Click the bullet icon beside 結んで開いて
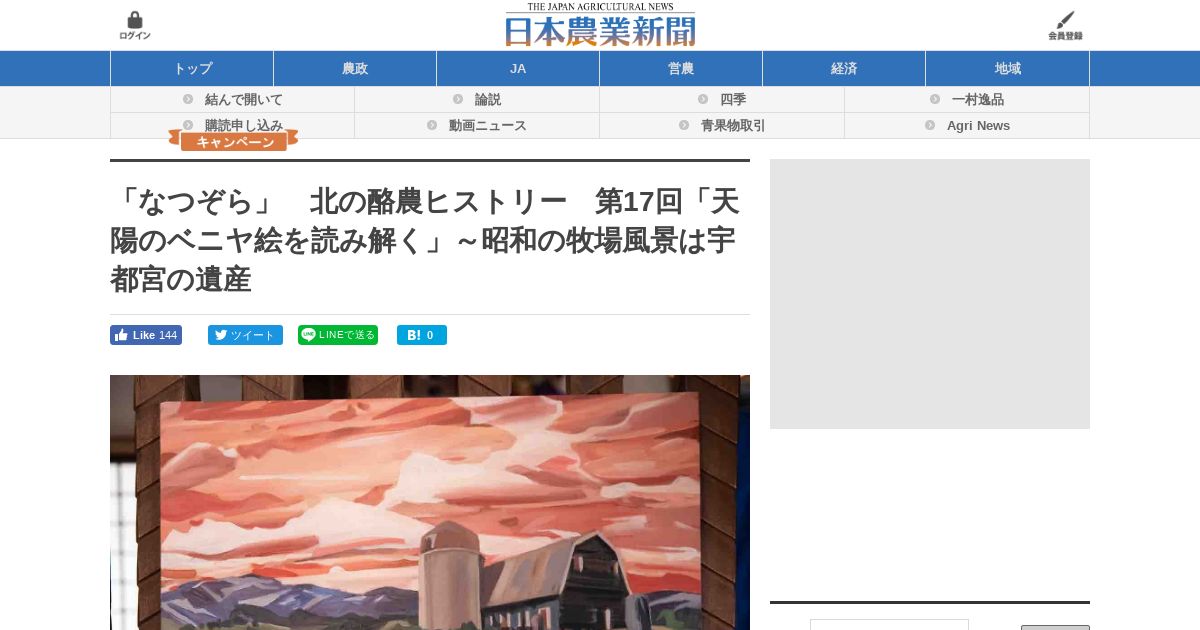Viewport: 1200px width, 630px height. (x=188, y=99)
